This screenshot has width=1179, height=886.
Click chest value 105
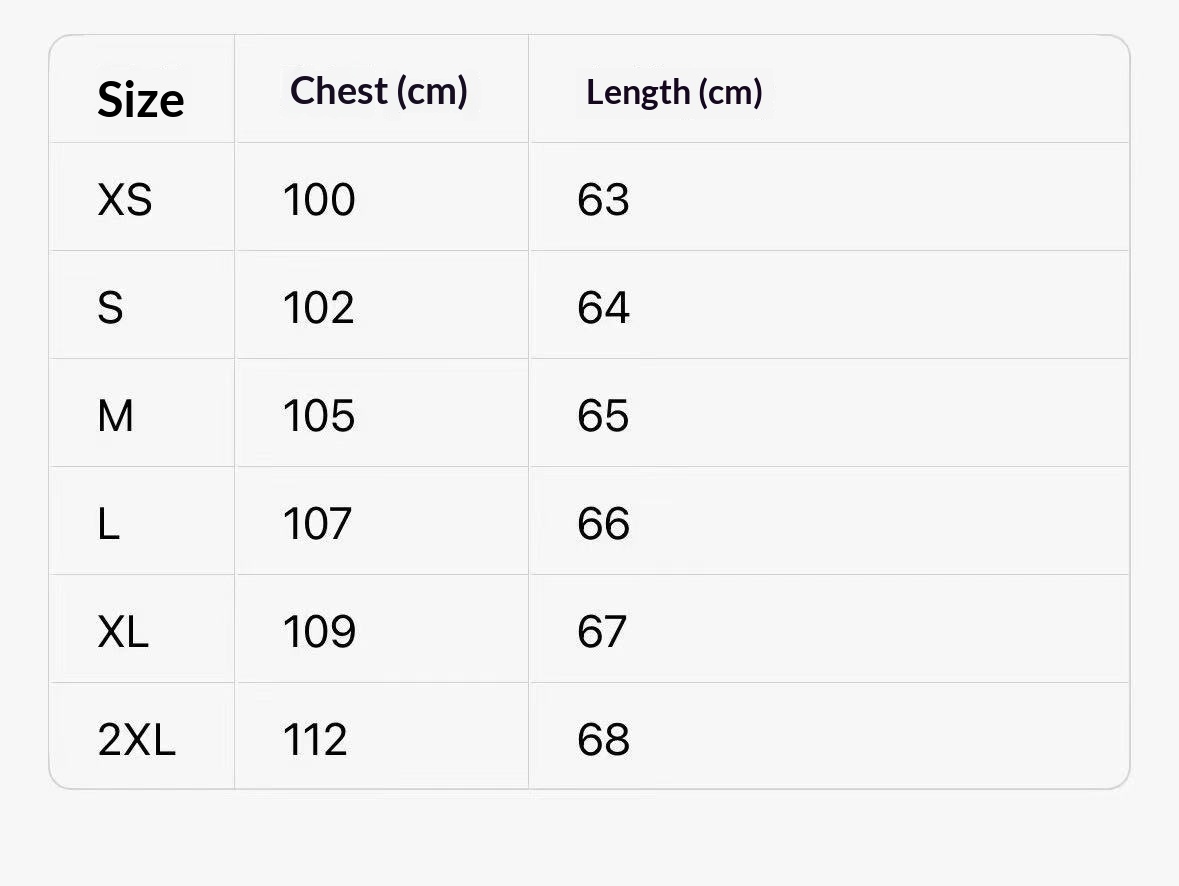click(x=319, y=416)
